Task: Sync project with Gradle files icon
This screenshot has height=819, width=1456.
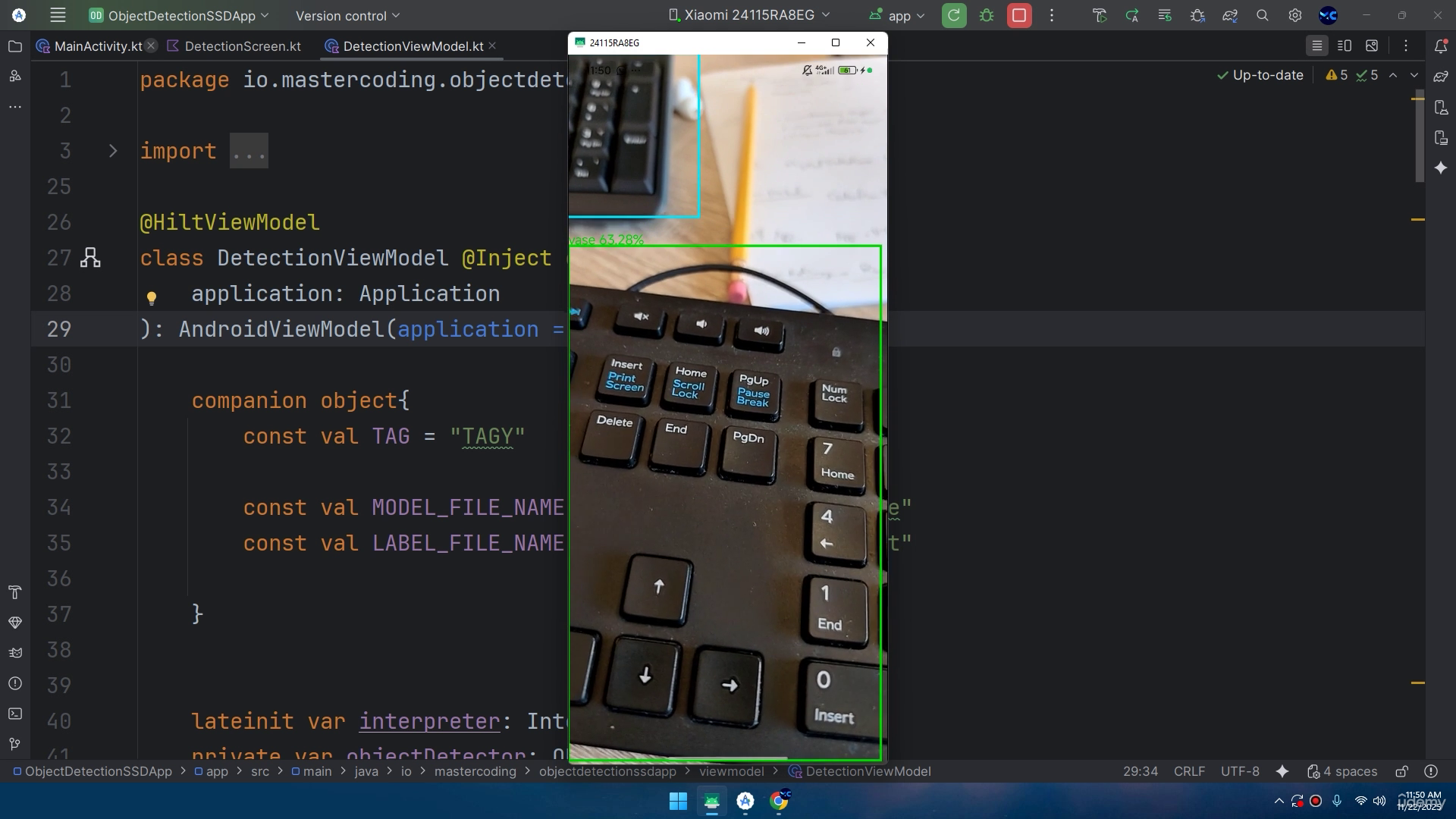Action: [1230, 15]
